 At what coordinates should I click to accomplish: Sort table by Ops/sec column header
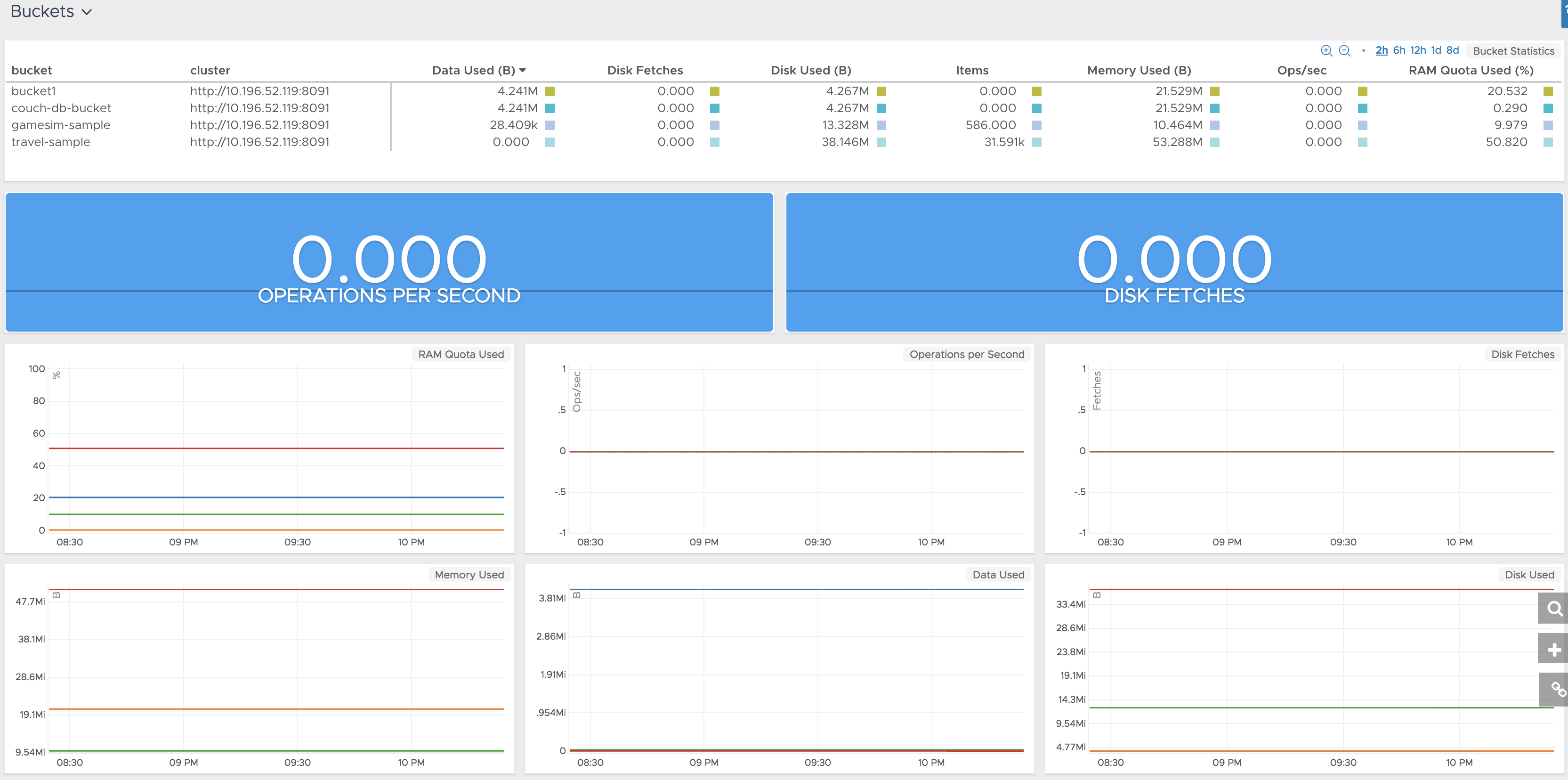1301,71
